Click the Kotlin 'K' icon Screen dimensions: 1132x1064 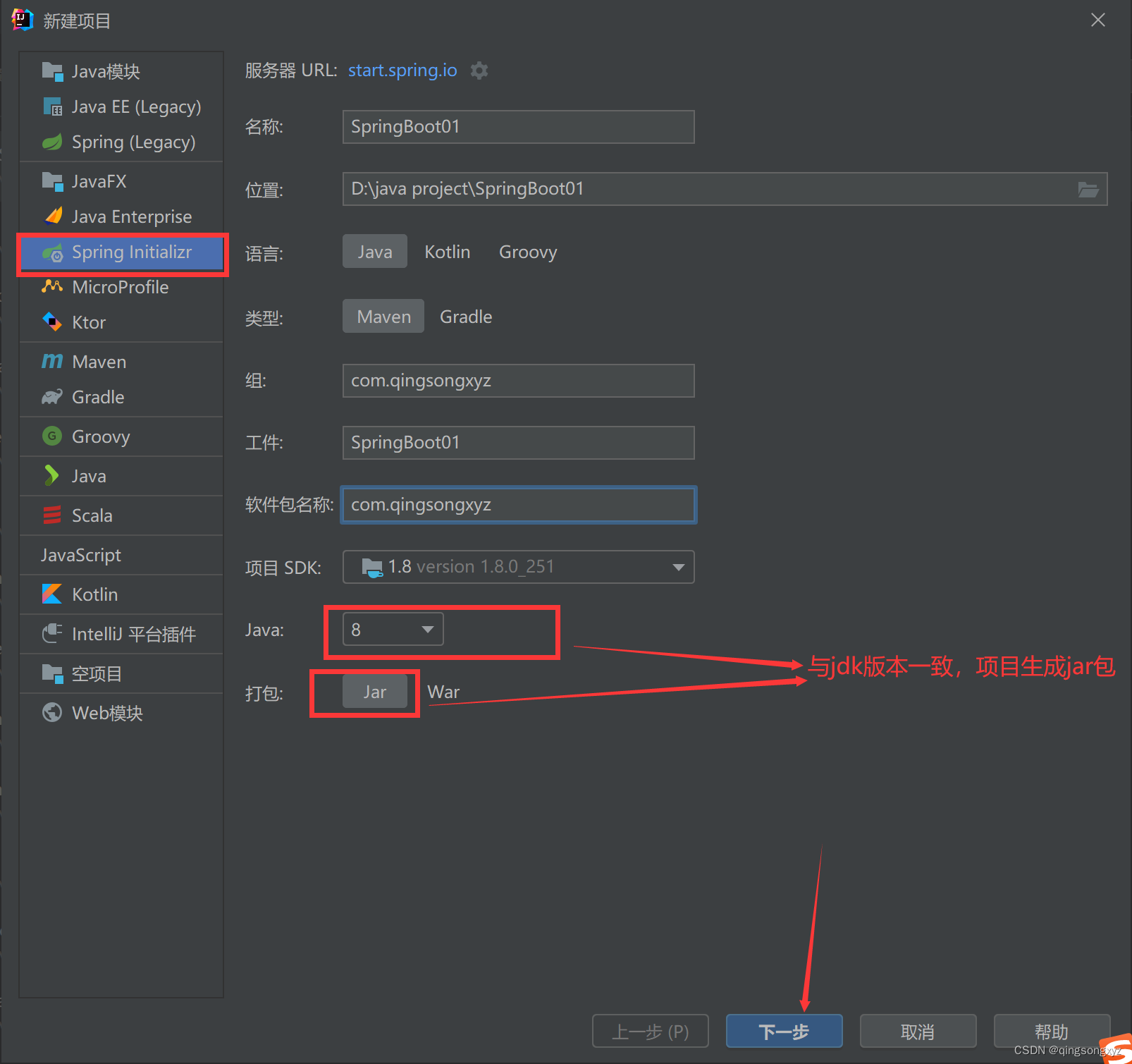pyautogui.click(x=52, y=594)
